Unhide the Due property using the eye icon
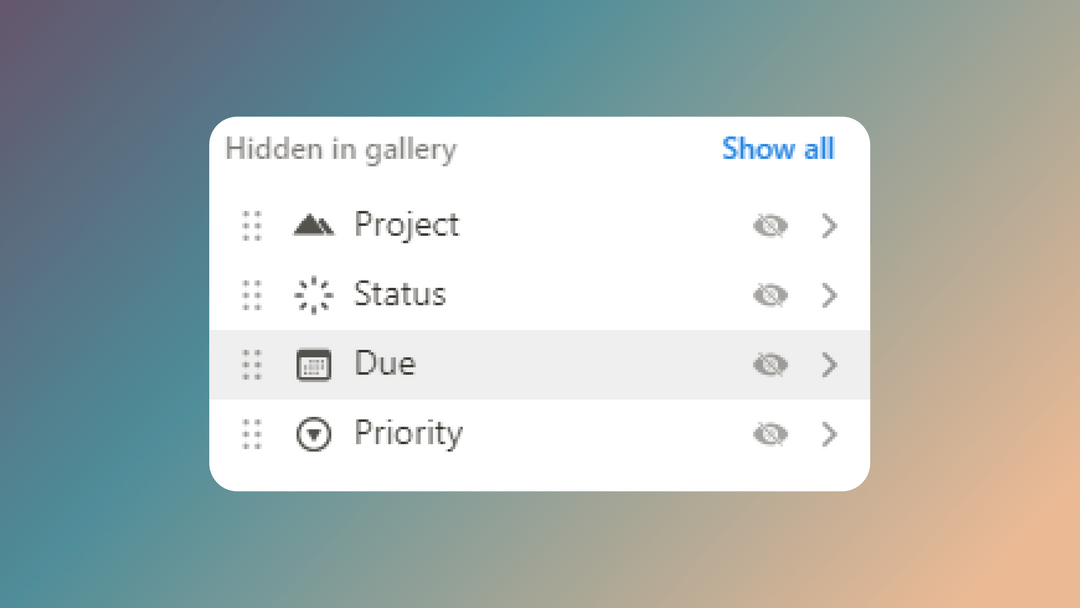 tap(769, 365)
